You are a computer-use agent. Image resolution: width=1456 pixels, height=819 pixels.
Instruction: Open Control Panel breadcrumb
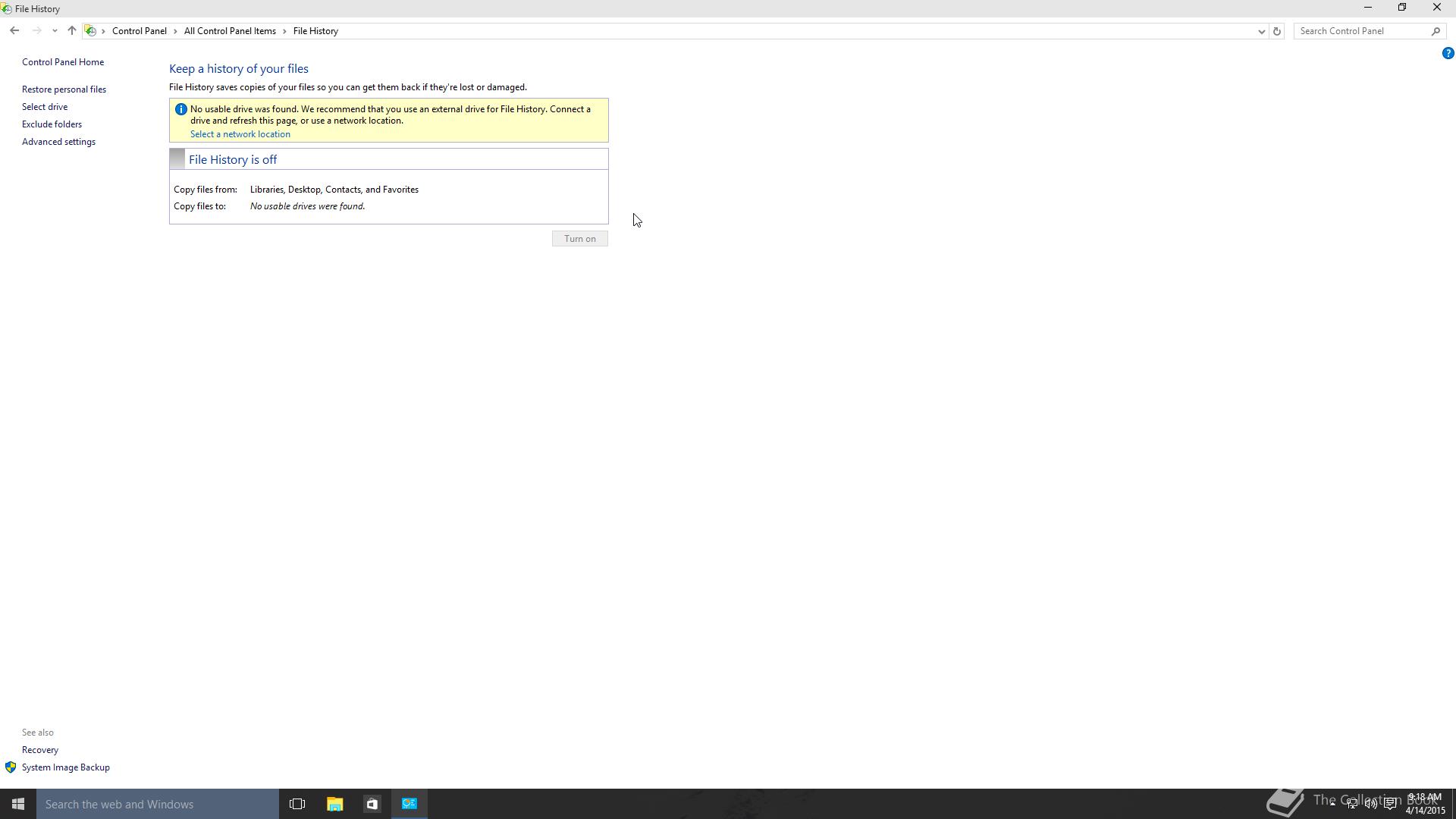click(140, 31)
